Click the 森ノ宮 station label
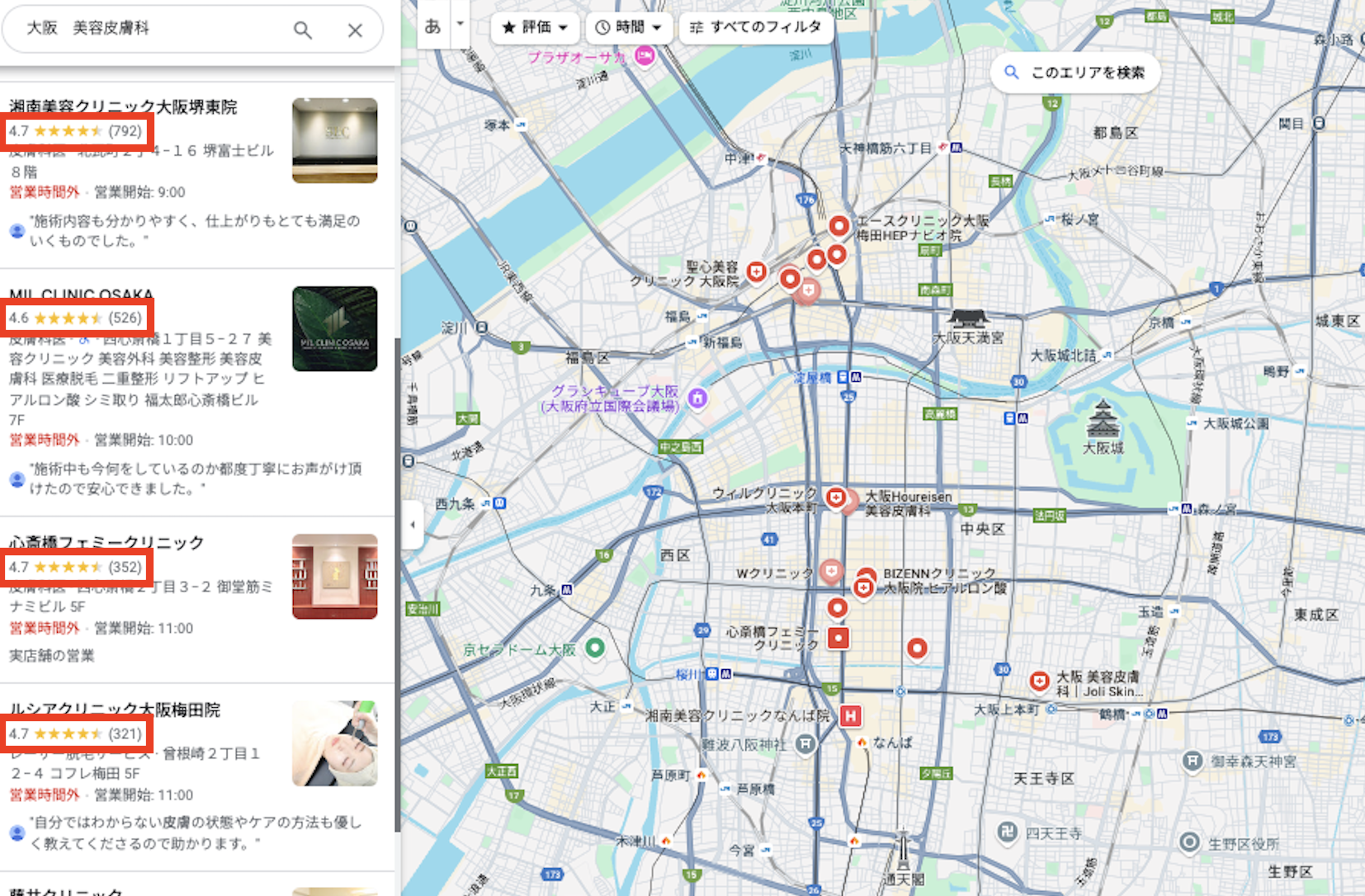This screenshot has width=1365, height=896. (x=1218, y=509)
